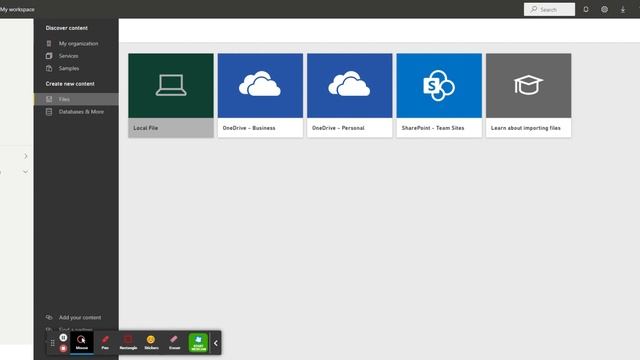This screenshot has height=360, width=640.
Task: Select the Pen annotation tool
Action: click(105, 342)
